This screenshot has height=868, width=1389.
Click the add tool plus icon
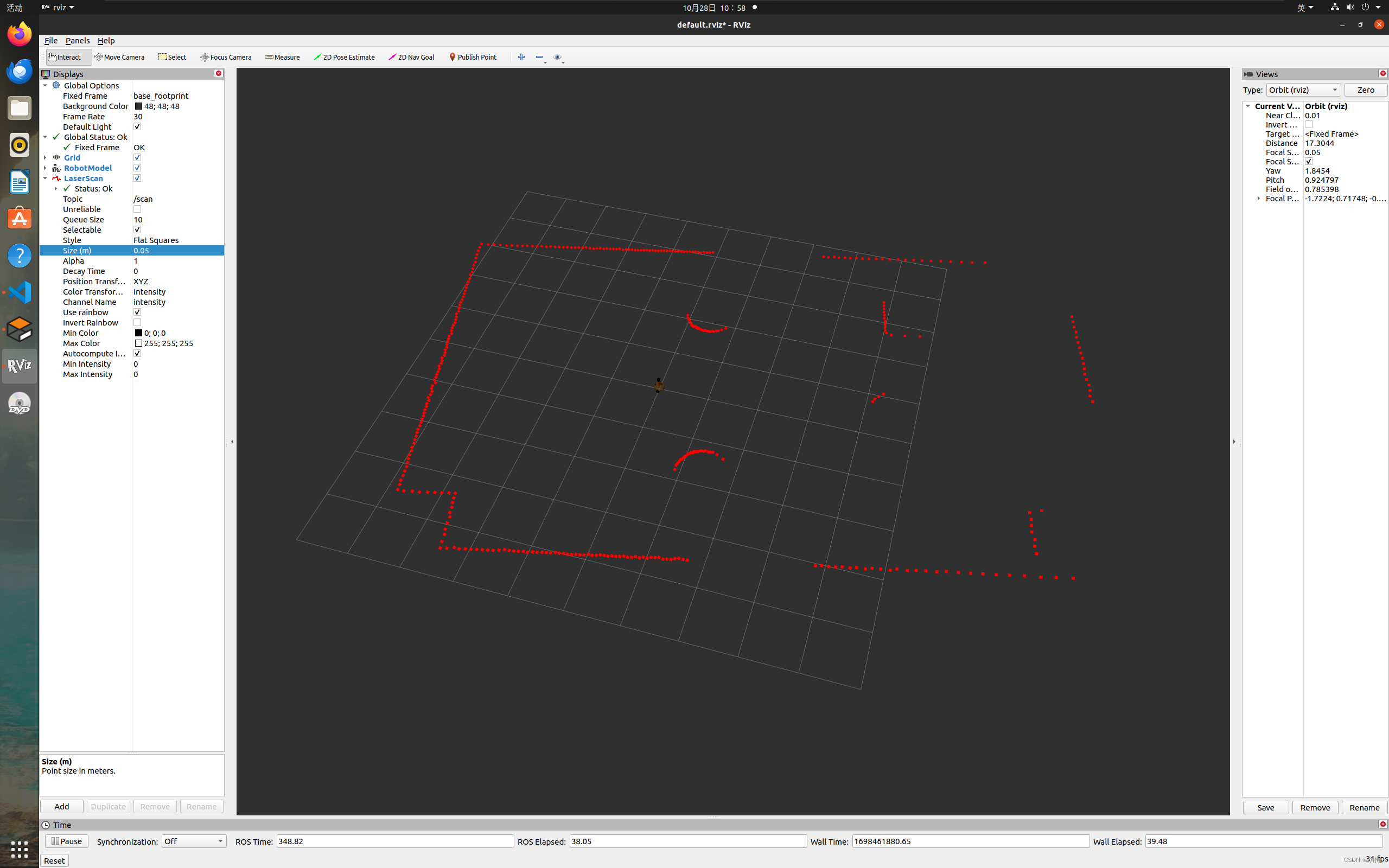pos(521,57)
